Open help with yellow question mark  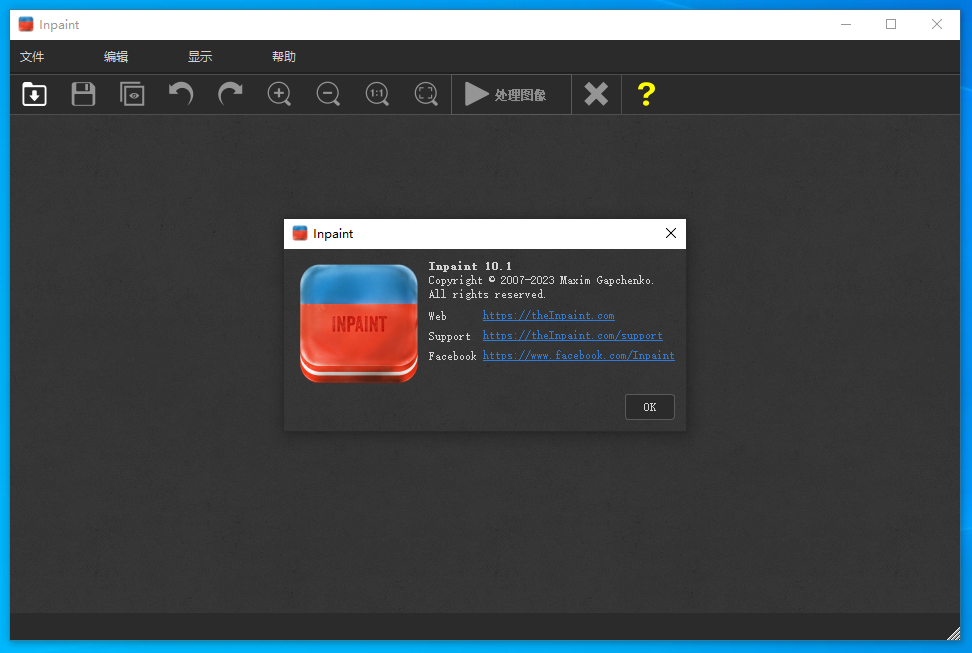point(646,94)
